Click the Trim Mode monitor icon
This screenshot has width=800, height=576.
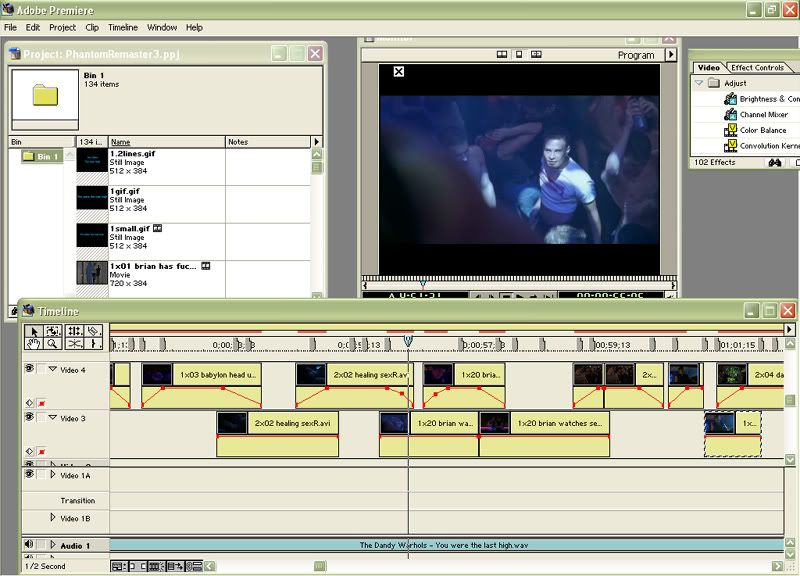[536, 54]
